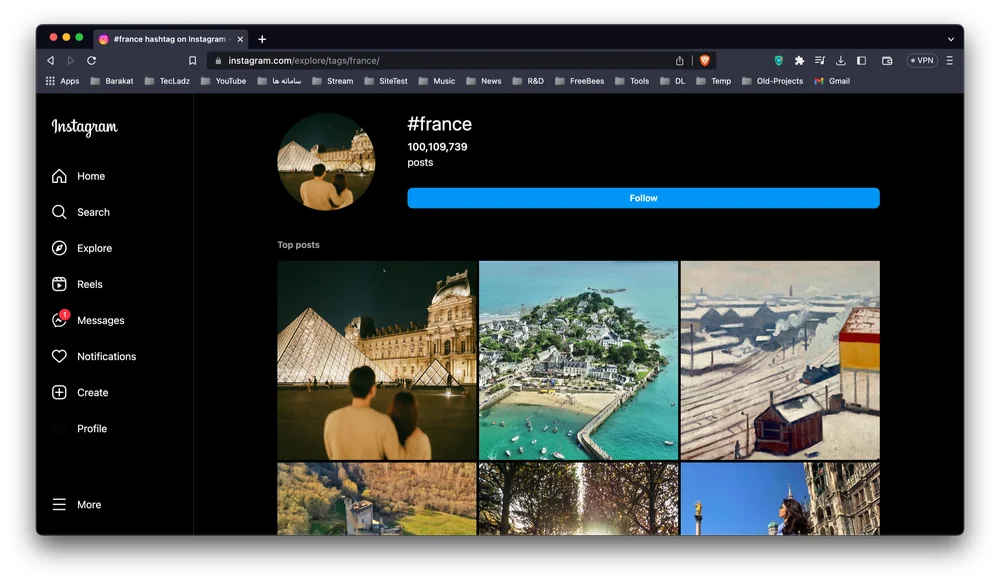
Task: Open the YouTube bookmarks folder
Action: pos(223,81)
